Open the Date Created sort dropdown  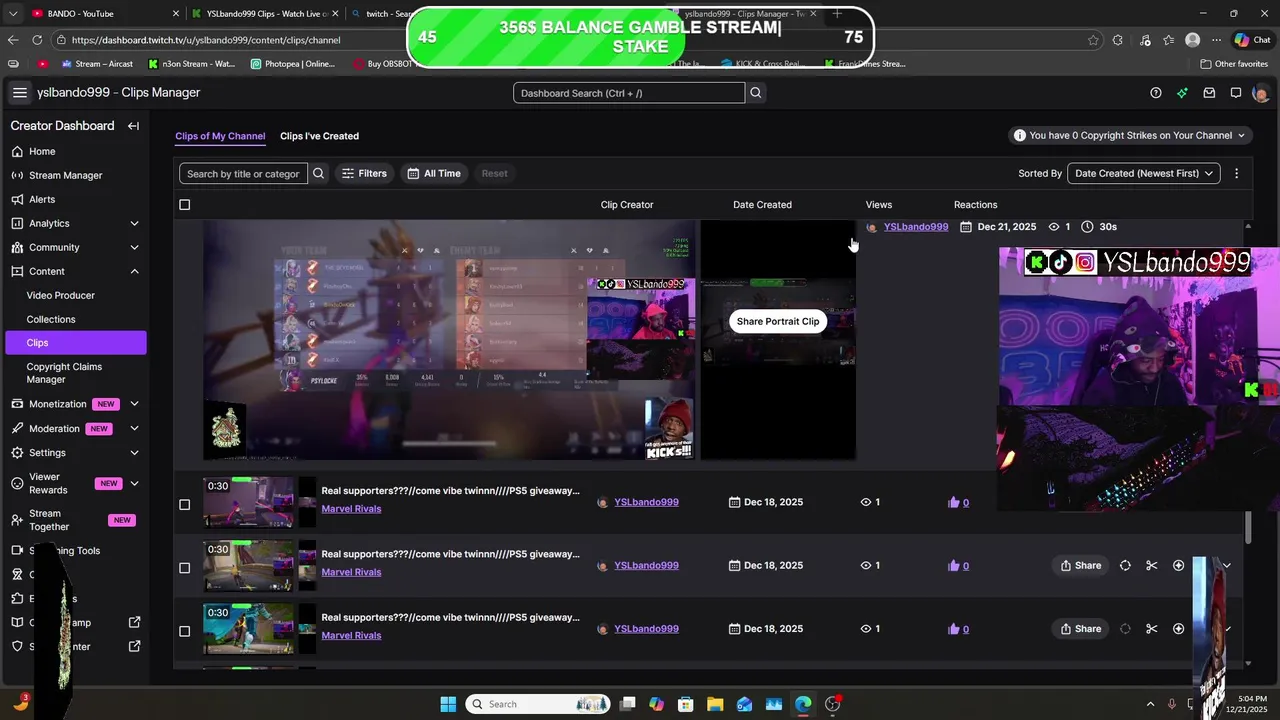(x=1143, y=173)
